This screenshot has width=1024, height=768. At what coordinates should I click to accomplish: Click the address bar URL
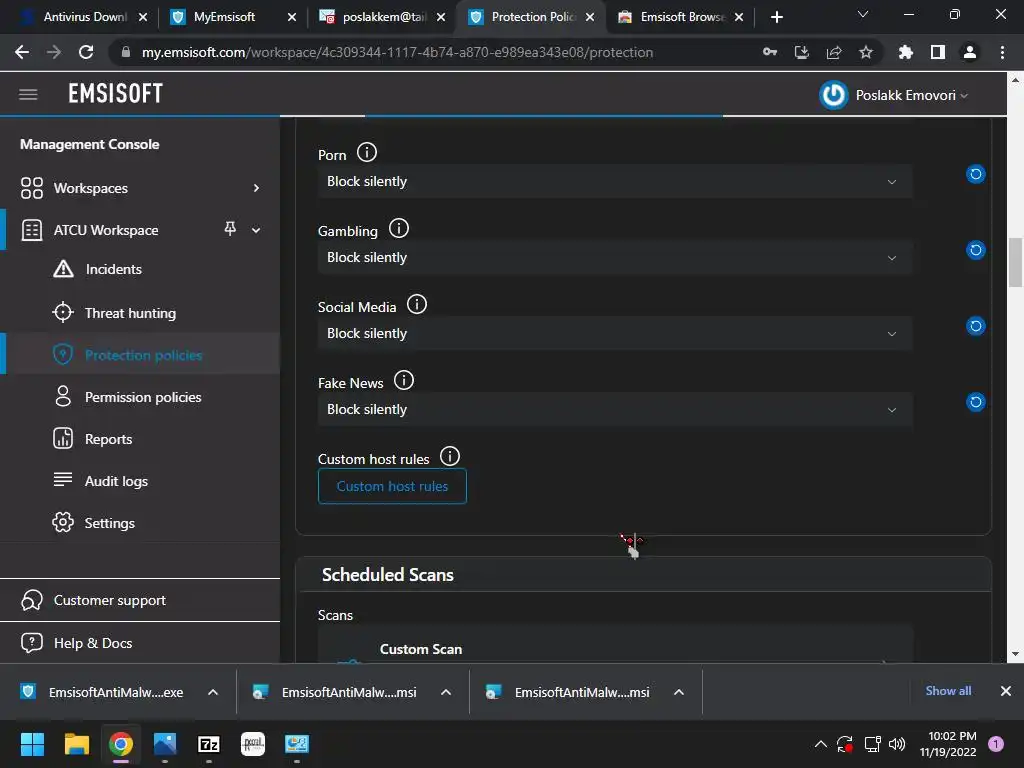(x=397, y=52)
